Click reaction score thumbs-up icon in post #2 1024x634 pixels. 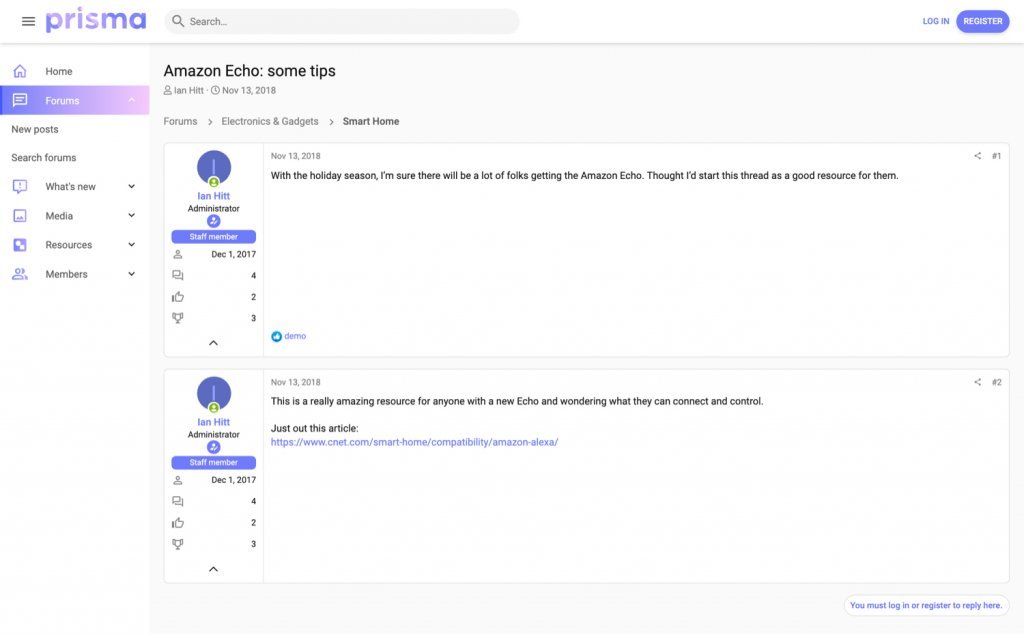tap(178, 523)
